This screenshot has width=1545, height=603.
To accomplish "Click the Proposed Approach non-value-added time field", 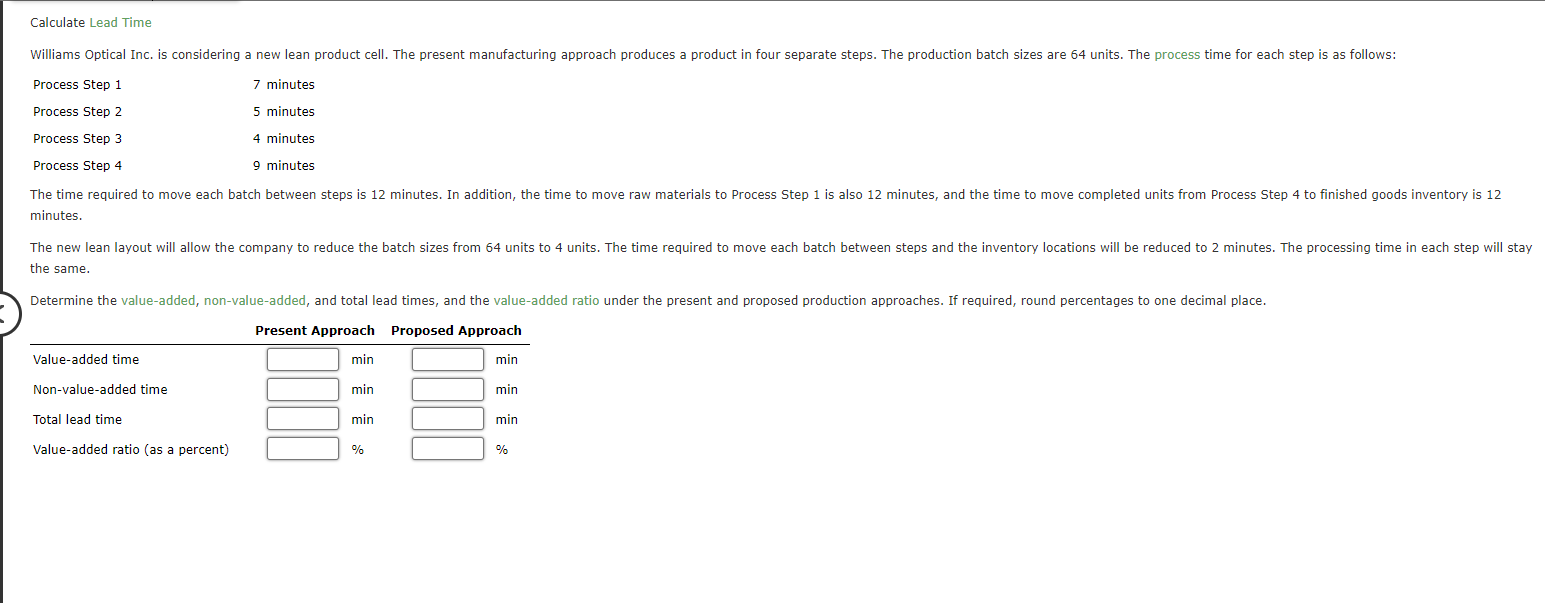I will pyautogui.click(x=447, y=389).
